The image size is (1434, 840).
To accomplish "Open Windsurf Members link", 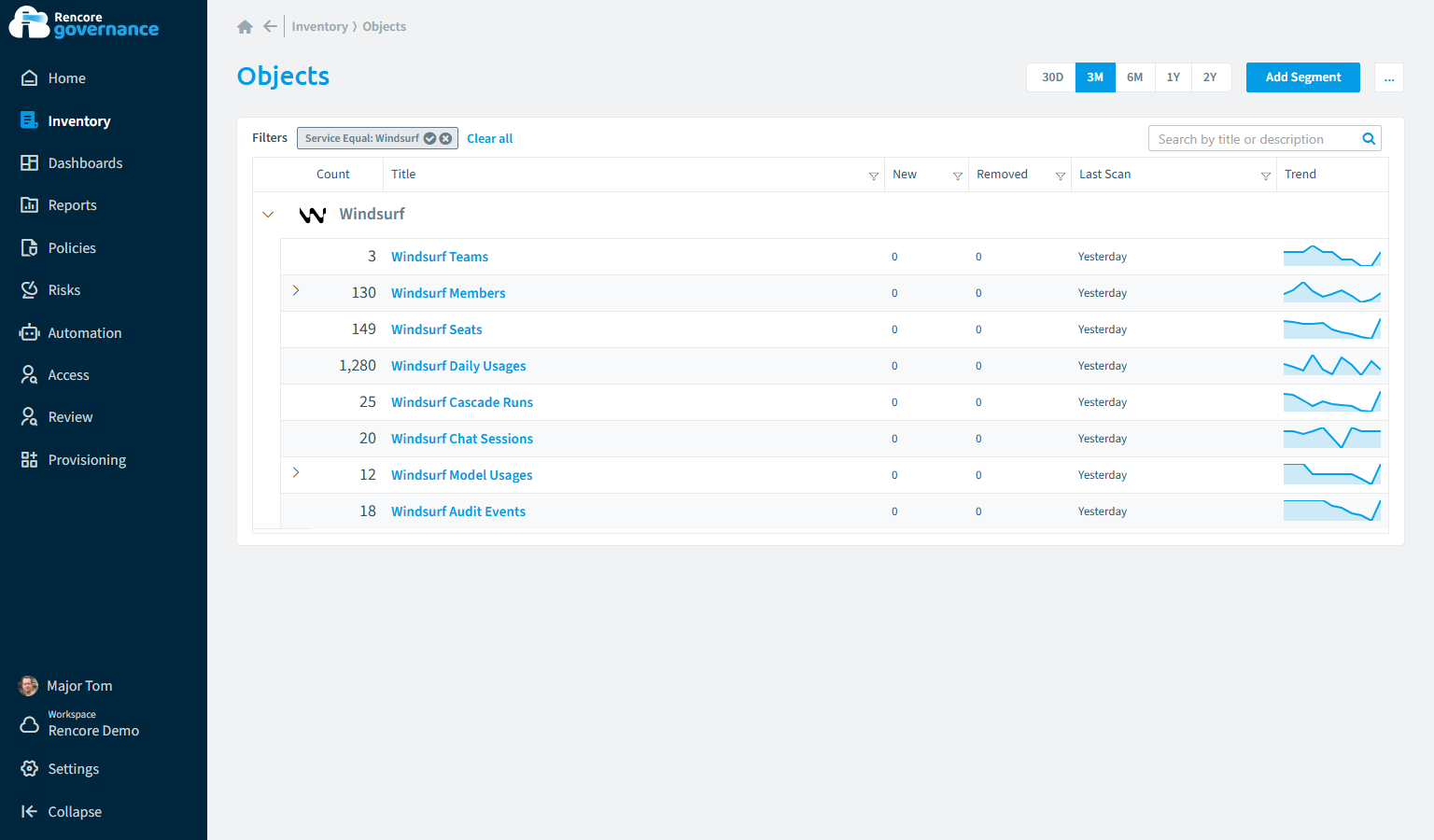I will click(448, 293).
